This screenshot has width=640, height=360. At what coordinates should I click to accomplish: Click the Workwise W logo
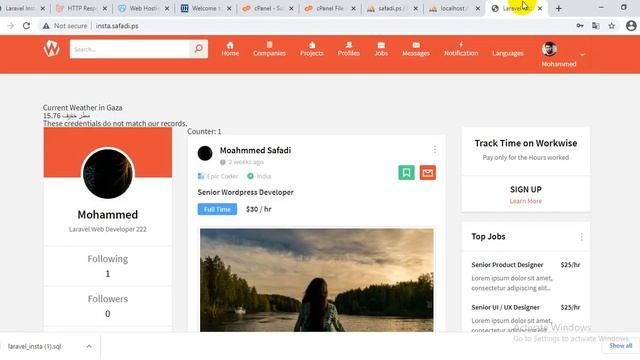click(x=52, y=49)
